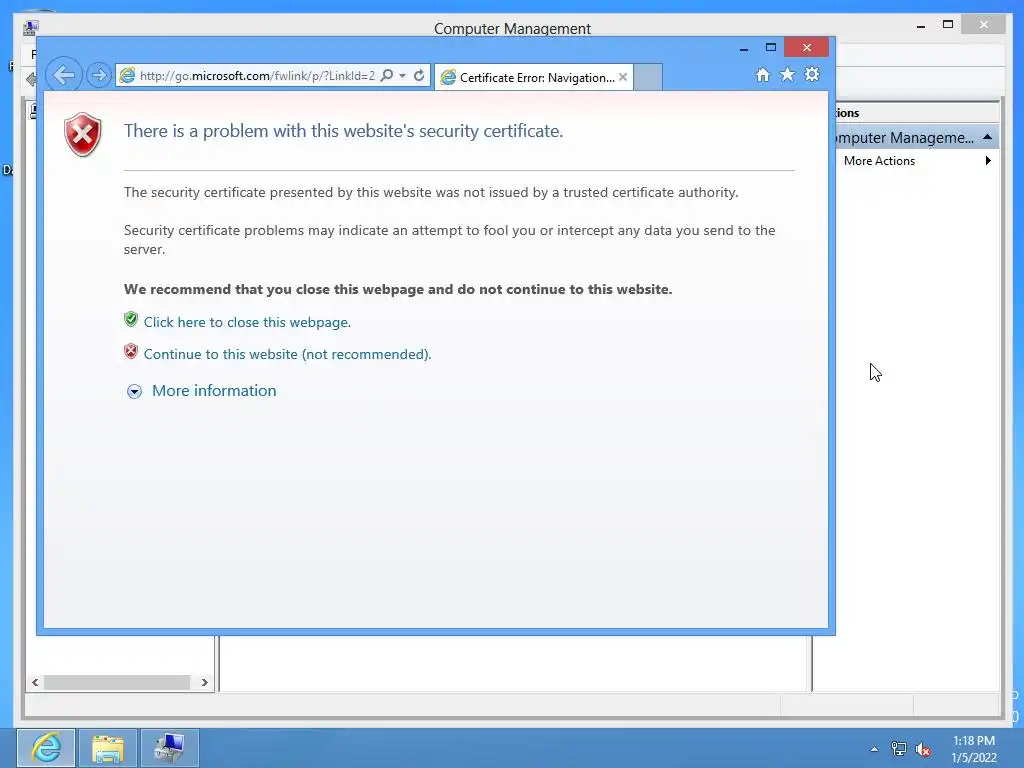Refresh the page with the reload icon
The image size is (1024, 768).
[x=419, y=76]
